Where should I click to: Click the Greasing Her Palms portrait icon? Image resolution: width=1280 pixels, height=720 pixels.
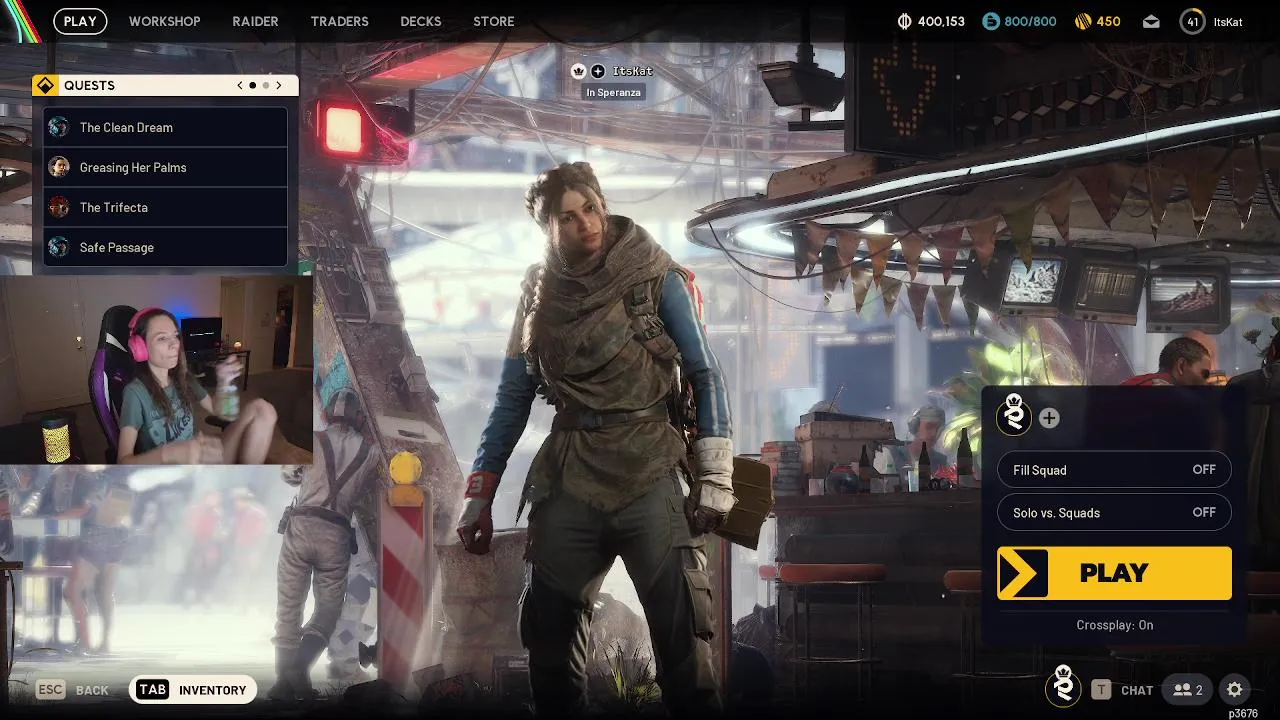tap(59, 167)
